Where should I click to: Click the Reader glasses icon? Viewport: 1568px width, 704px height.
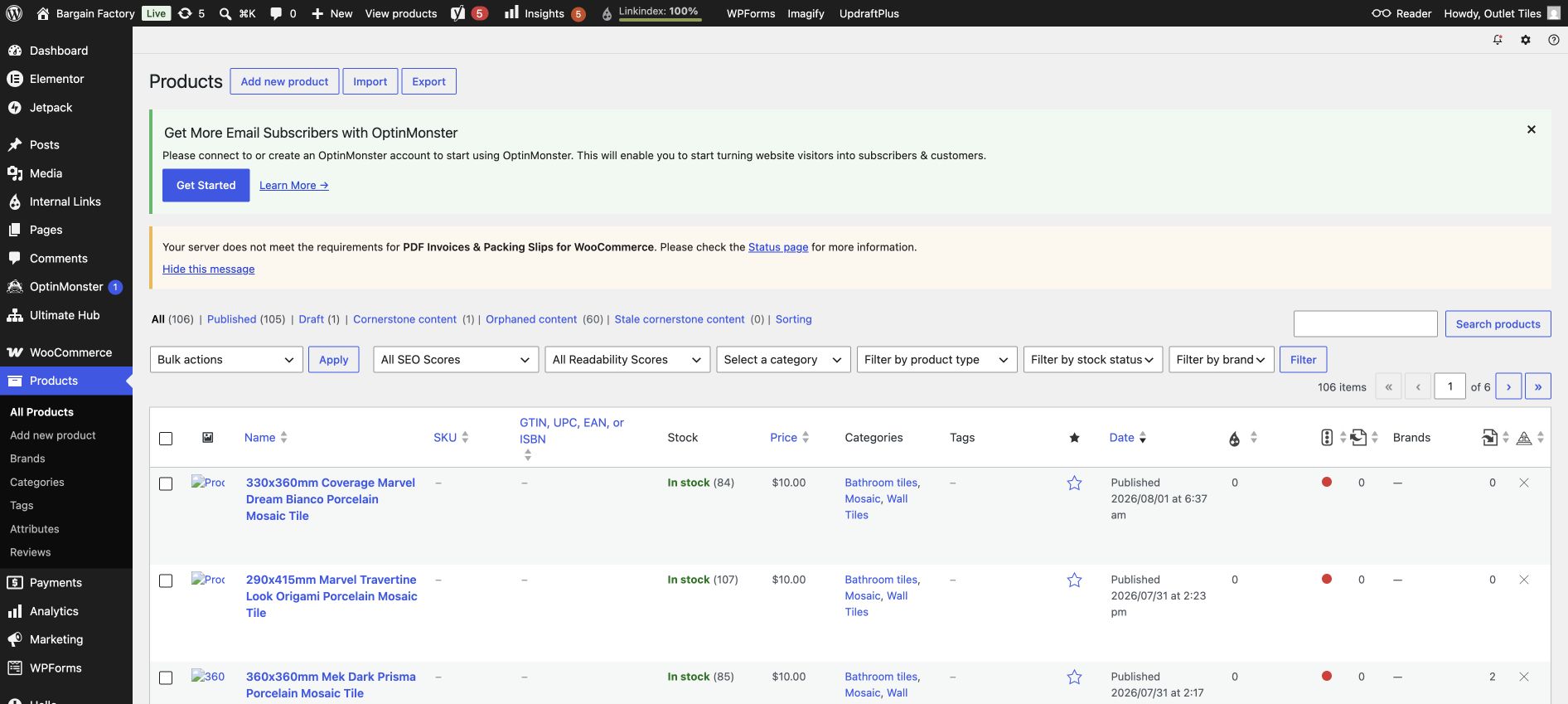coord(1381,13)
